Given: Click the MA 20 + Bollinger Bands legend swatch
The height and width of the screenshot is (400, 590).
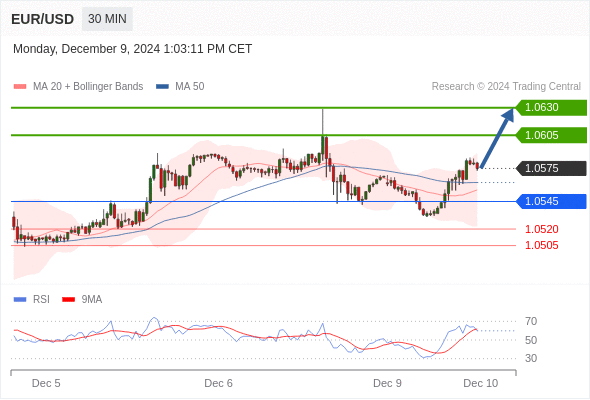Looking at the screenshot, I should click(x=20, y=87).
